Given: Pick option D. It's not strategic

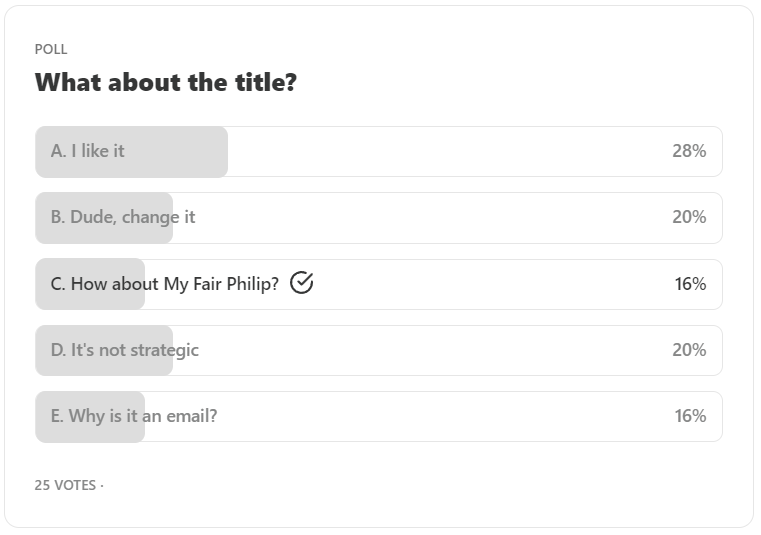Looking at the screenshot, I should click(x=379, y=350).
